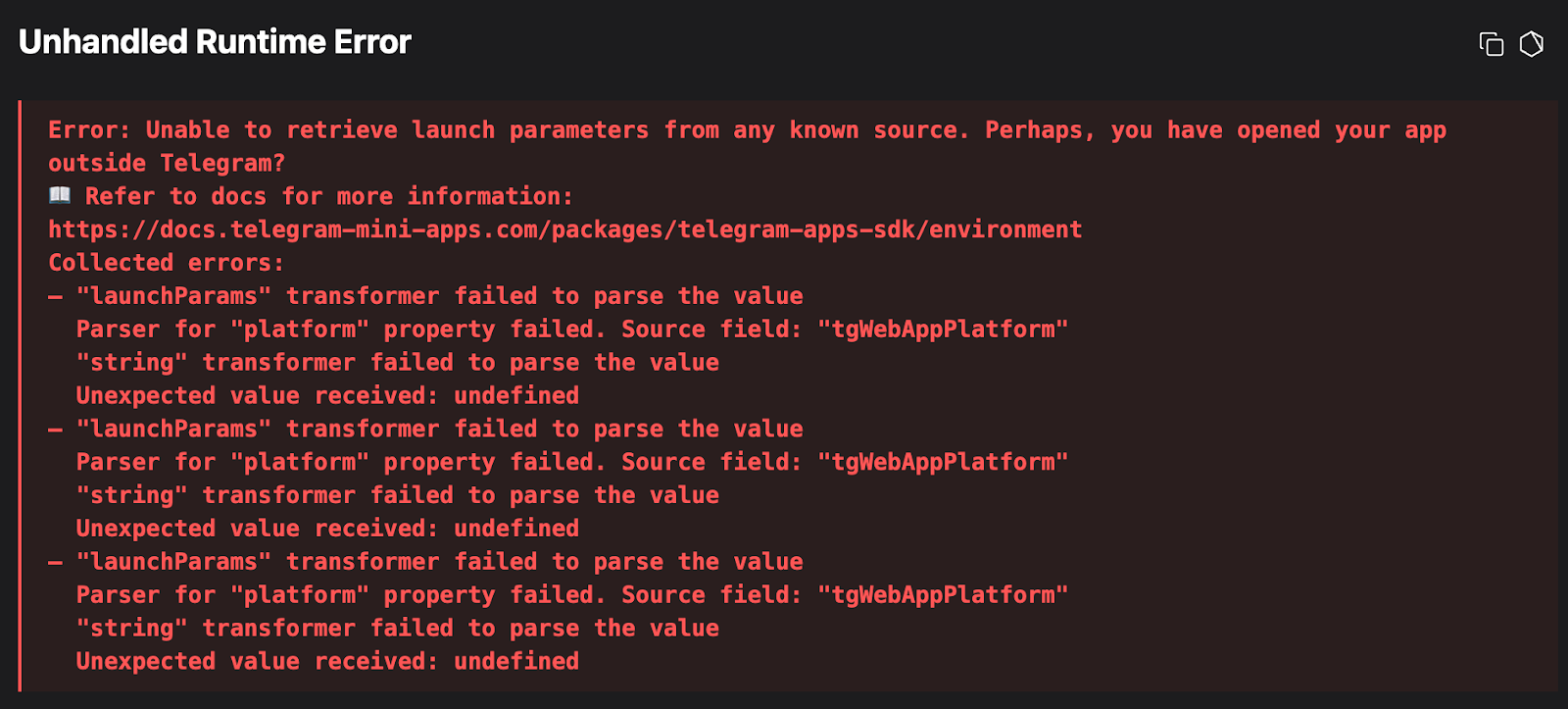The width and height of the screenshot is (1568, 709).
Task: Click the first "string" transformer failed line
Action: (x=397, y=363)
